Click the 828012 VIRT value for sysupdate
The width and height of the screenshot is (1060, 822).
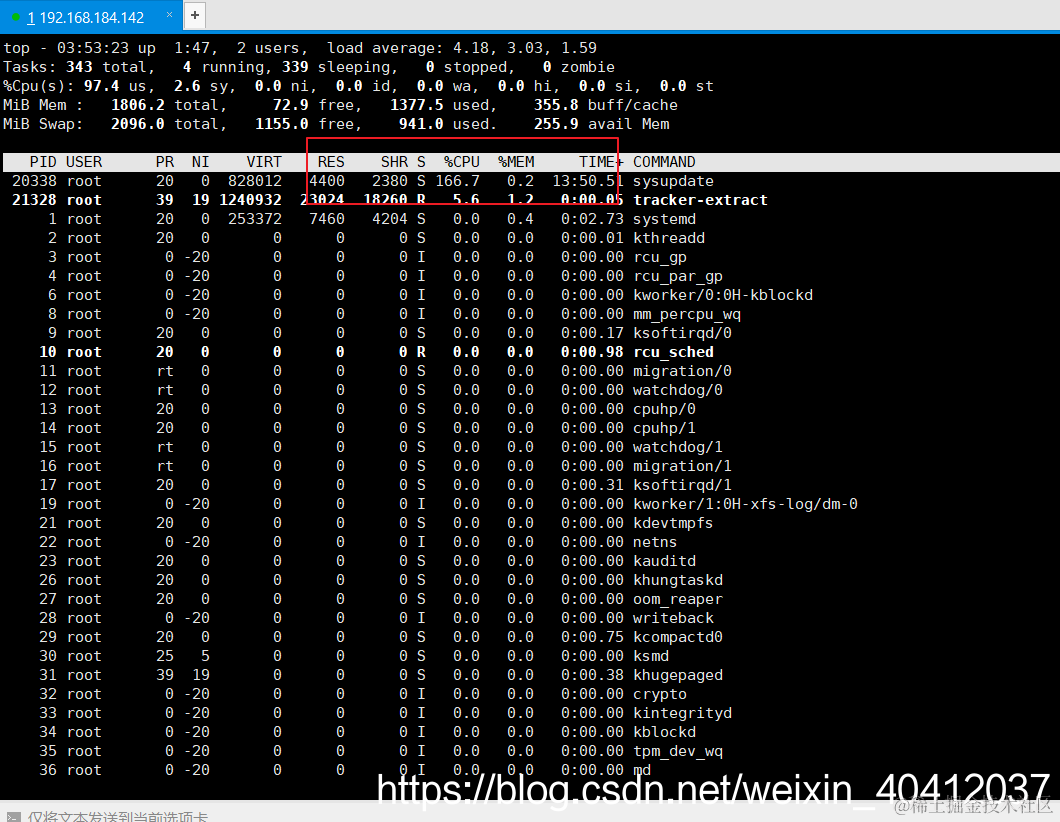pyautogui.click(x=255, y=181)
